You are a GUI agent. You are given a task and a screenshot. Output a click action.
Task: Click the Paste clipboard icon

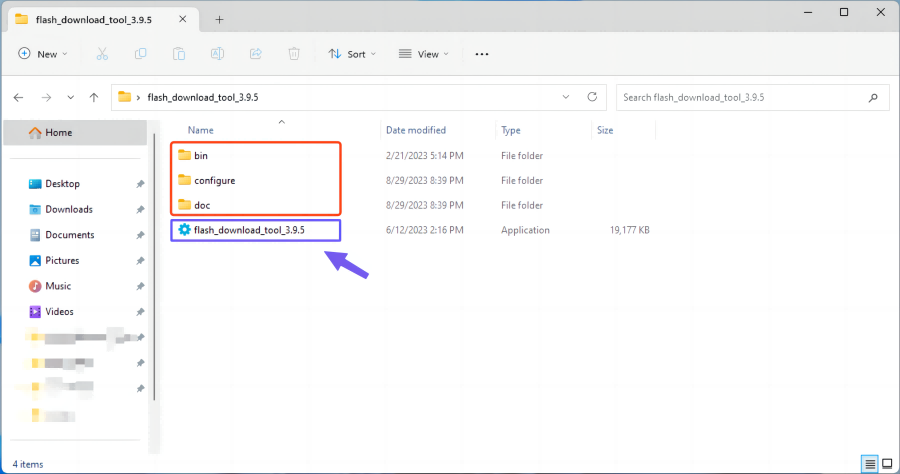179,54
